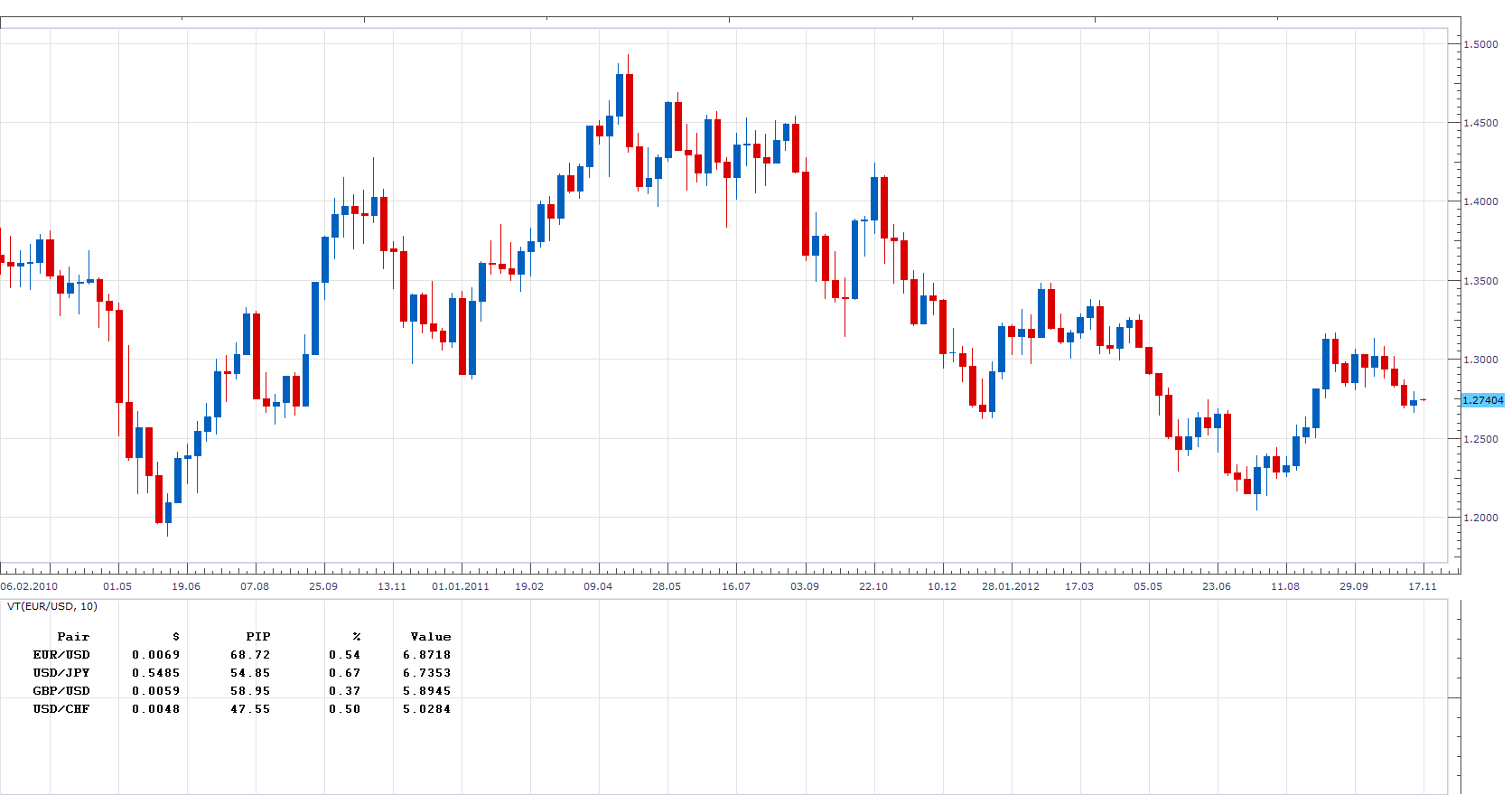This screenshot has width=1512, height=795.
Task: Click the USD/CHF percent value 0.50
Action: click(345, 709)
